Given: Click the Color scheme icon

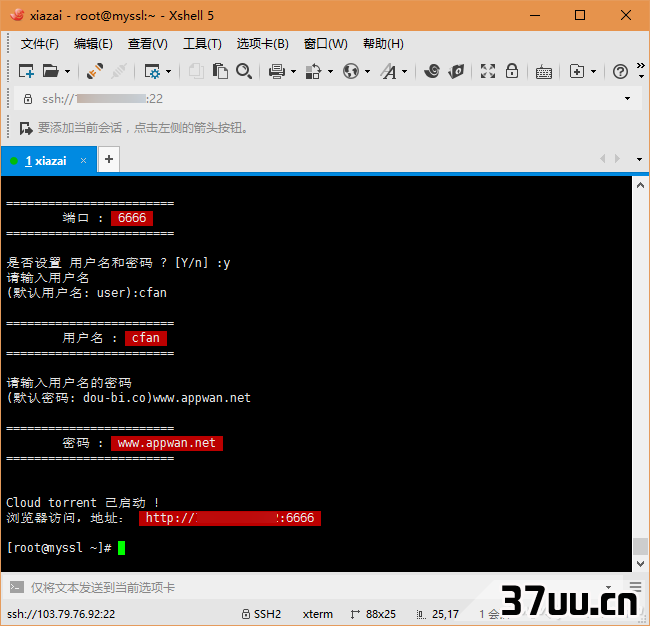Looking at the screenshot, I should [313, 71].
